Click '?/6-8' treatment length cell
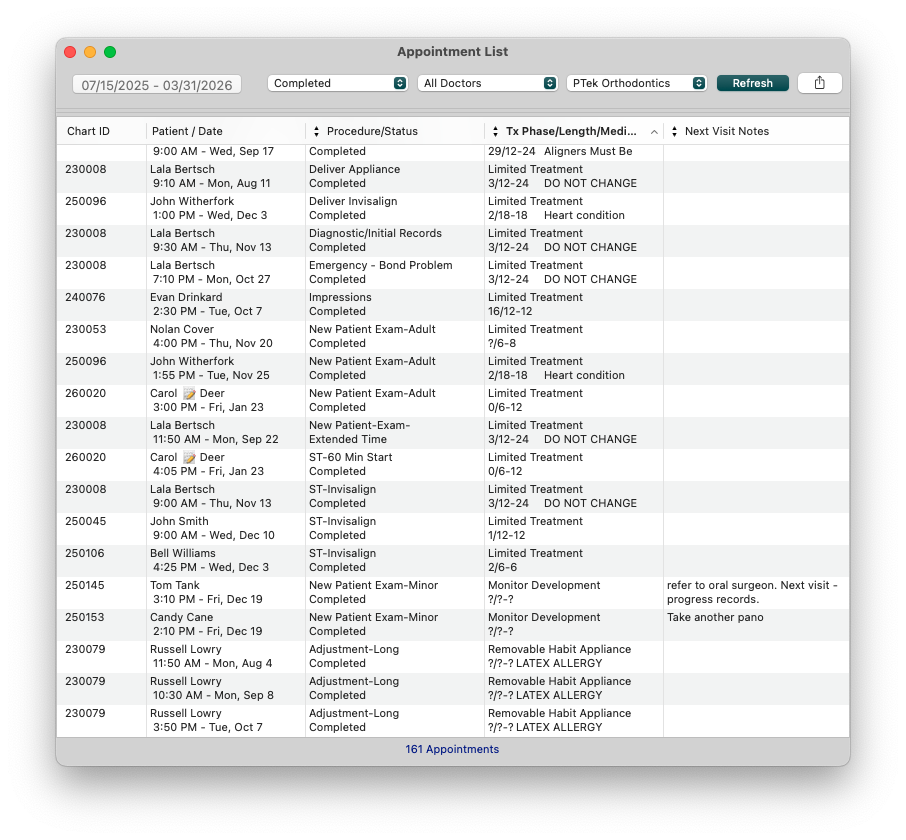Screen dimensions: 906x840 coord(502,343)
